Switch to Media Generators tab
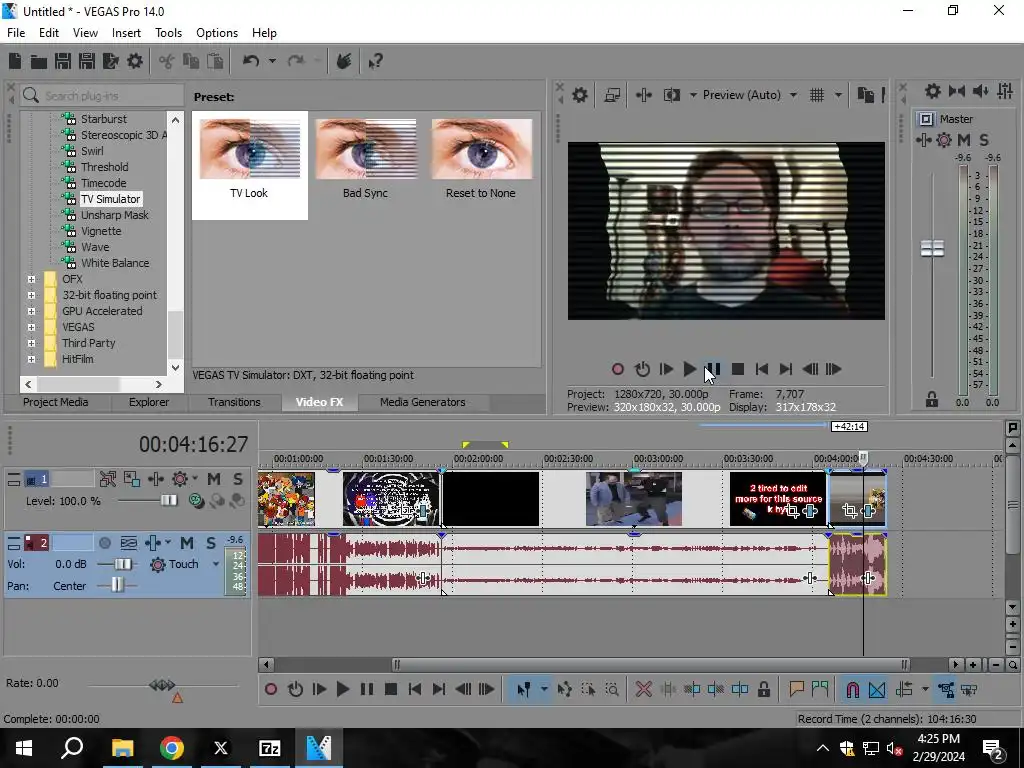Image resolution: width=1024 pixels, height=768 pixels. (x=423, y=402)
